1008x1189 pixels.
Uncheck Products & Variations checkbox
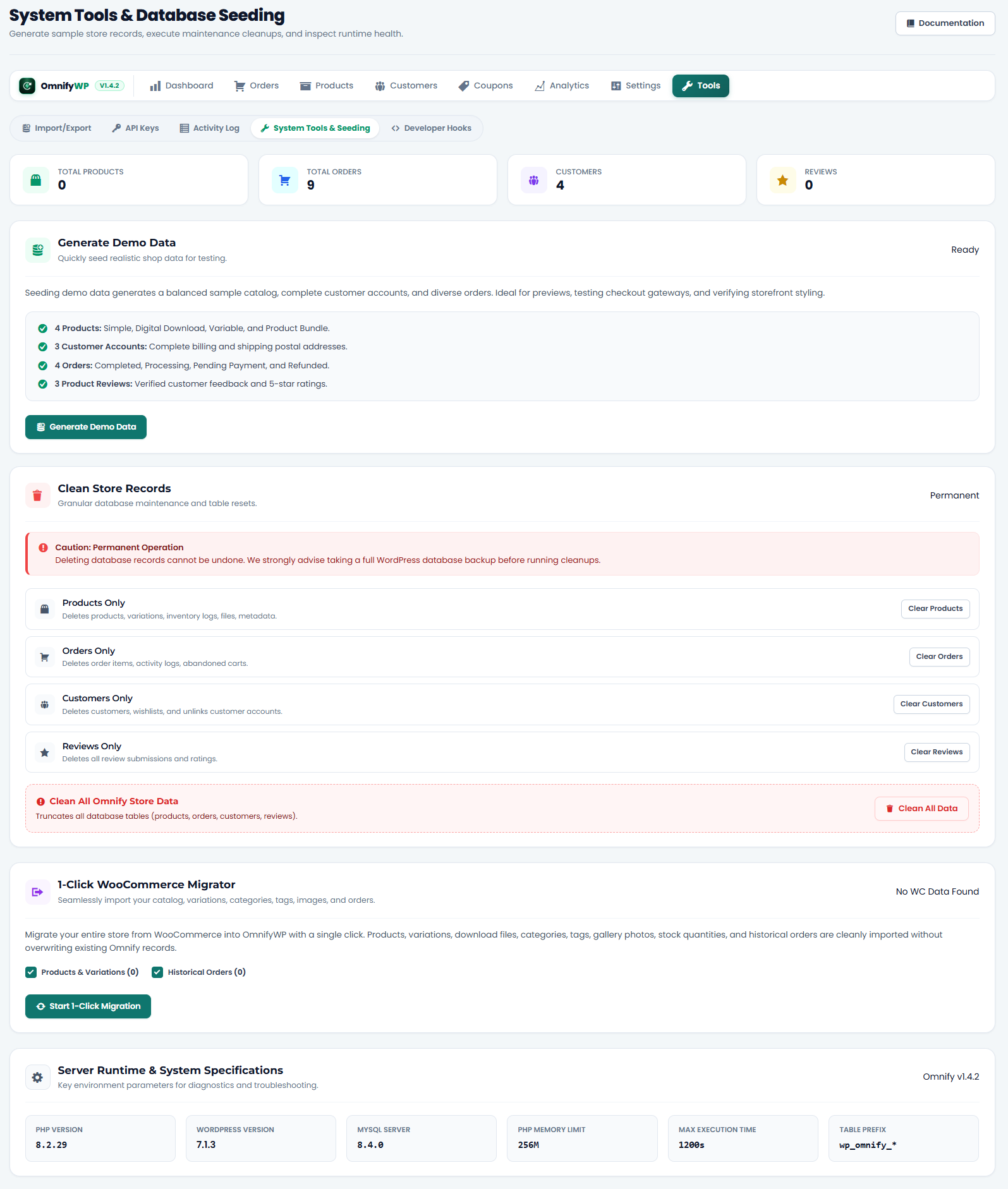coord(31,972)
